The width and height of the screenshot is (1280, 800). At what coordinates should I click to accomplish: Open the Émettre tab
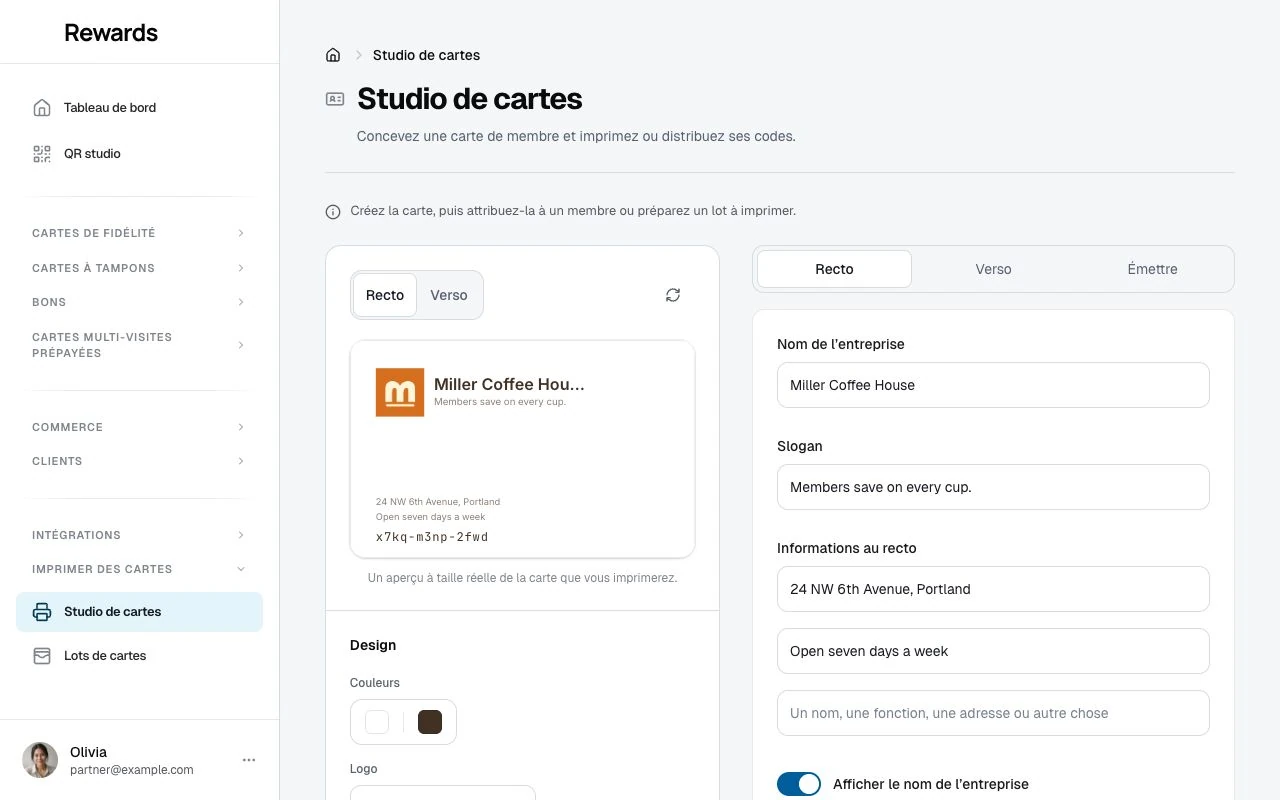(x=1152, y=269)
